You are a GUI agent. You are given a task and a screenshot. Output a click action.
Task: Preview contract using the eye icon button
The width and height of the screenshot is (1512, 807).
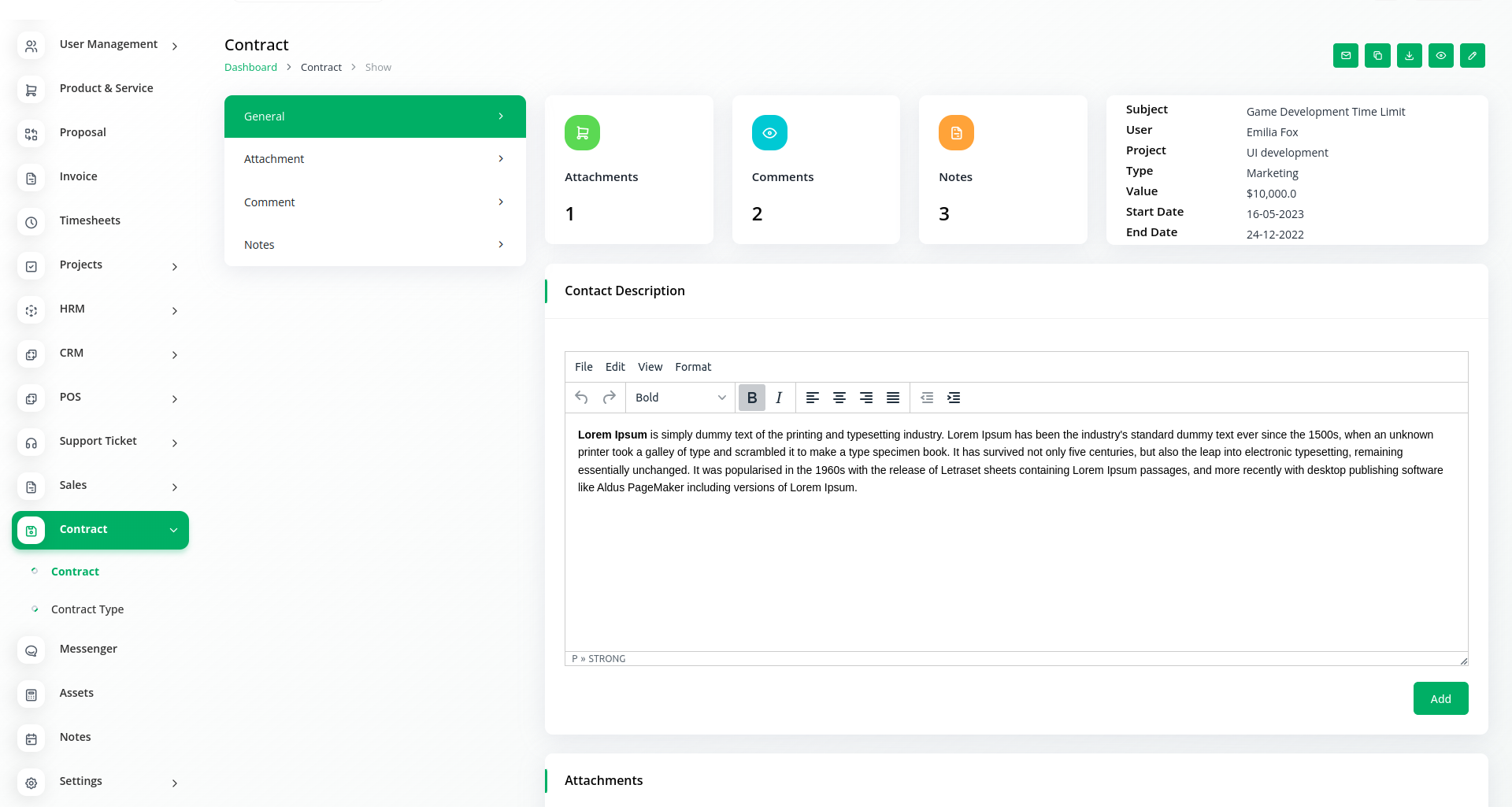[1440, 56]
